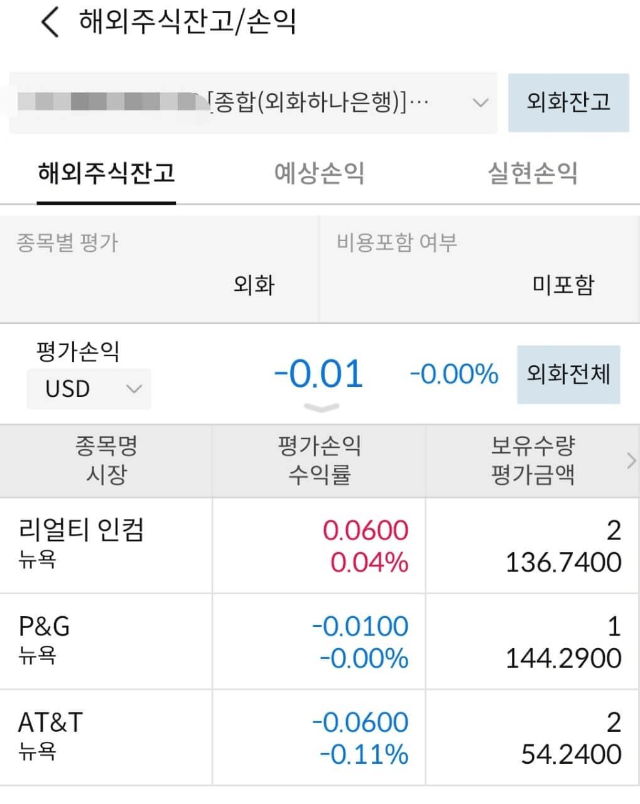This screenshot has width=640, height=804.
Task: Click the right chevron beside 보유수량 header
Action: click(629, 462)
